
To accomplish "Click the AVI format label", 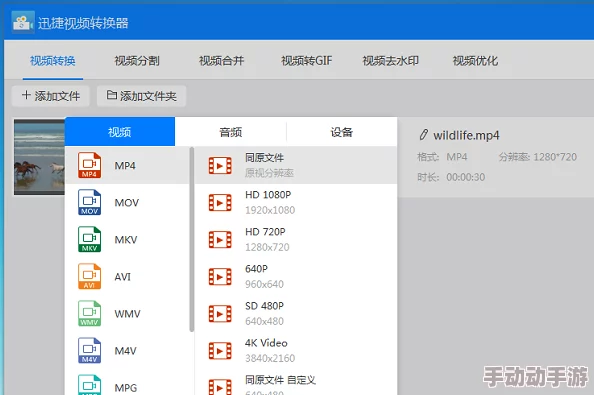I will (123, 277).
